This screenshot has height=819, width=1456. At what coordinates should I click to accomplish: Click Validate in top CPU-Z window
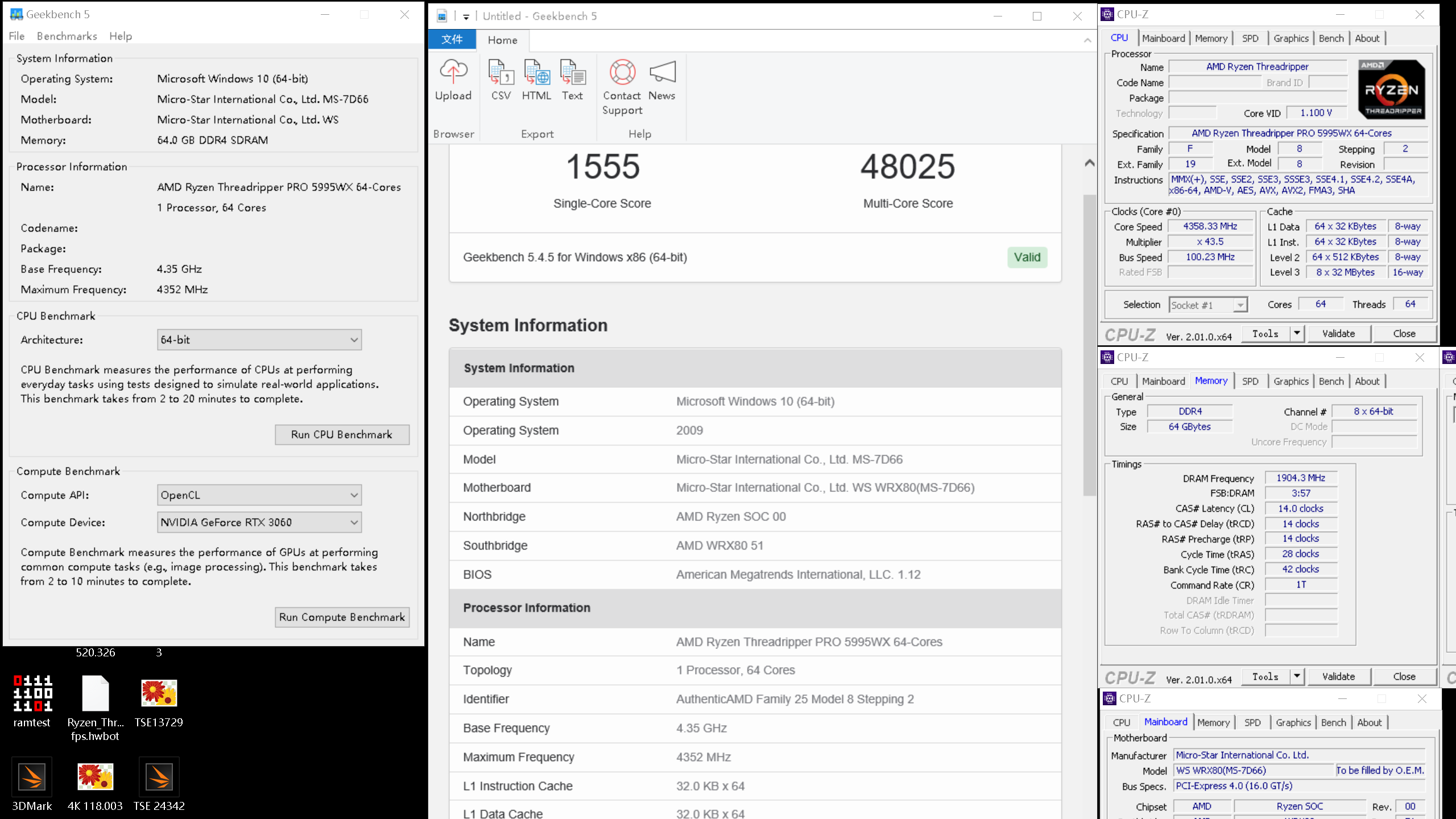1338,334
